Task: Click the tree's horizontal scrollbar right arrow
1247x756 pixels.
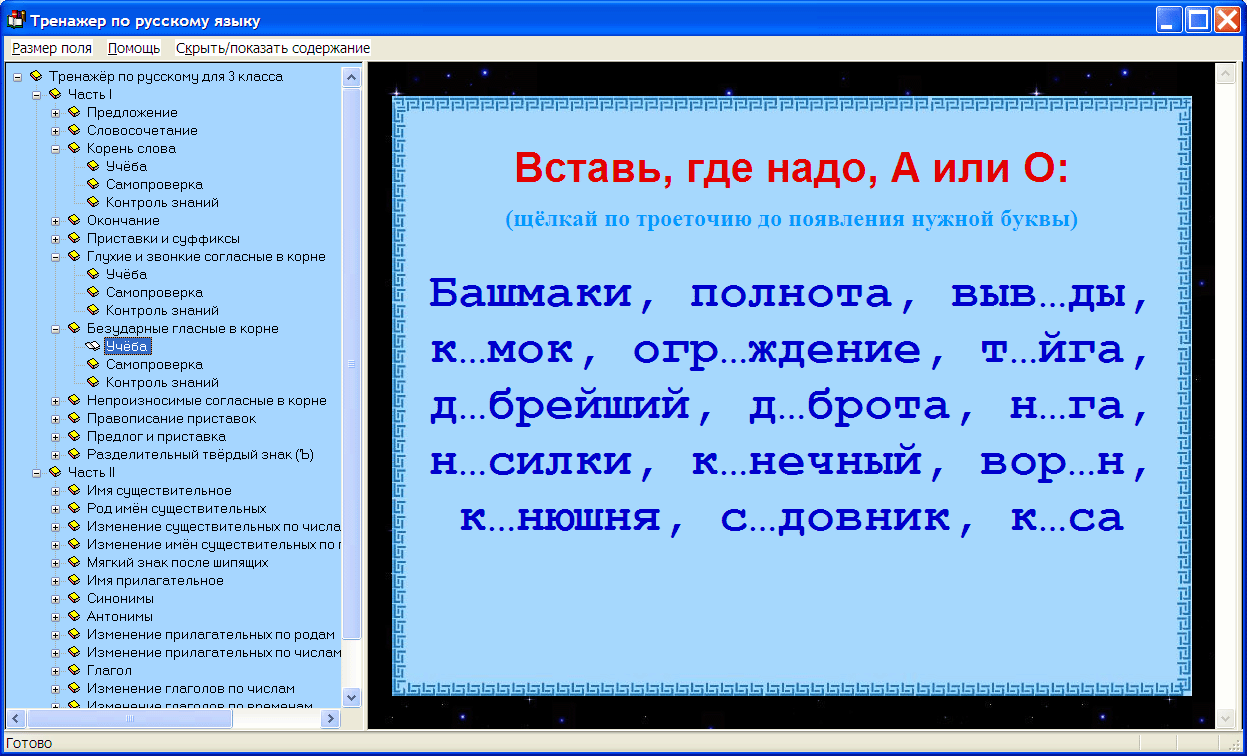Action: (330, 719)
